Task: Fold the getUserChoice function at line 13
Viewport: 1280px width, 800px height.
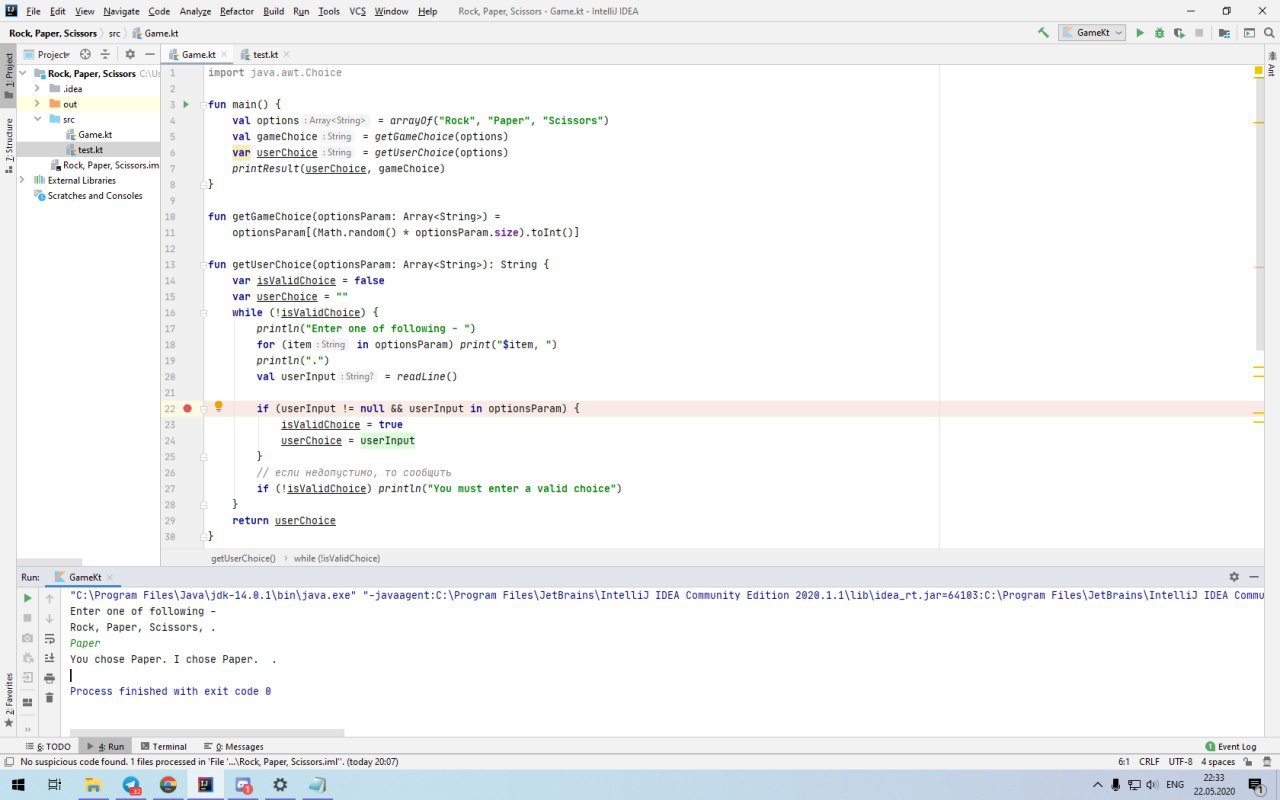Action: coord(203,264)
